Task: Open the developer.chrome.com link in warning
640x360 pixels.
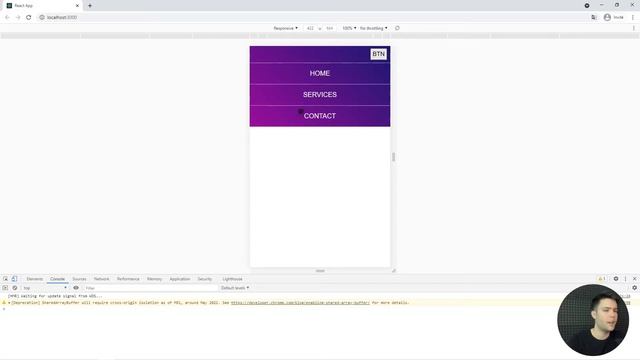Action: click(300, 303)
